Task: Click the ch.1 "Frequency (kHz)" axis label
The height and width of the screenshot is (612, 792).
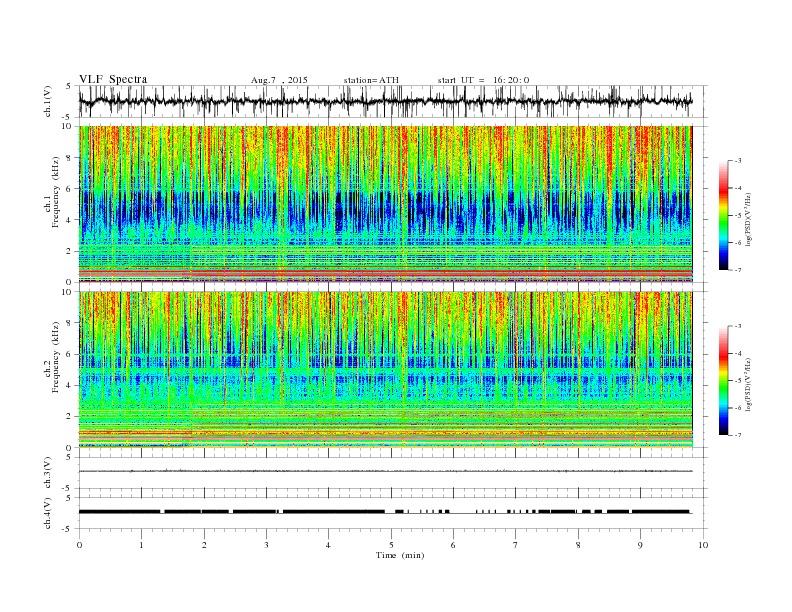Action: (55, 192)
